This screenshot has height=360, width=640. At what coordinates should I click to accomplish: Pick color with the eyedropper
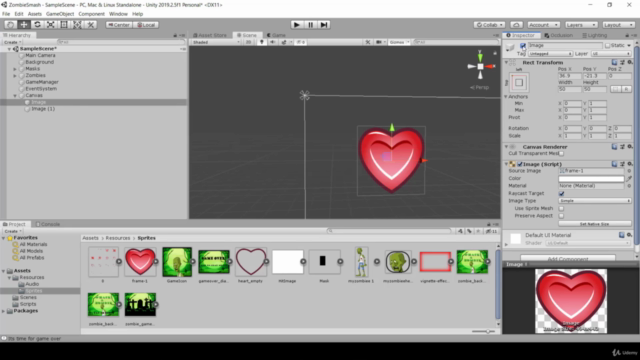[x=629, y=178]
